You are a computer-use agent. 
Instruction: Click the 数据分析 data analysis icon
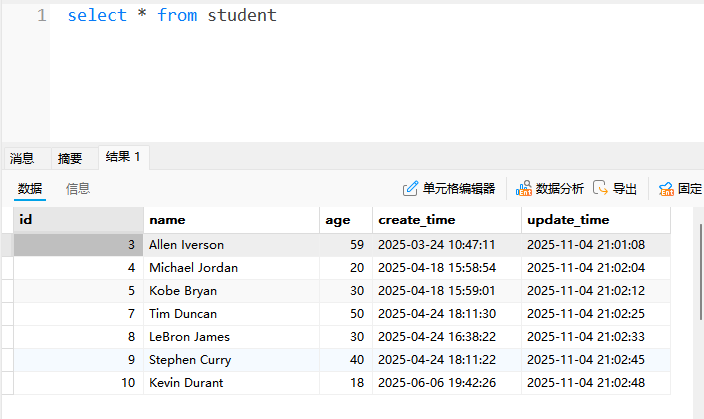click(x=524, y=188)
